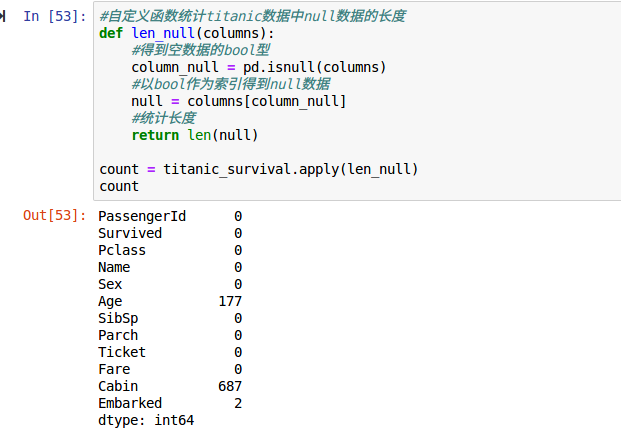Click the #统计长度 comment line
This screenshot has width=621, height=436.
[x=164, y=118]
